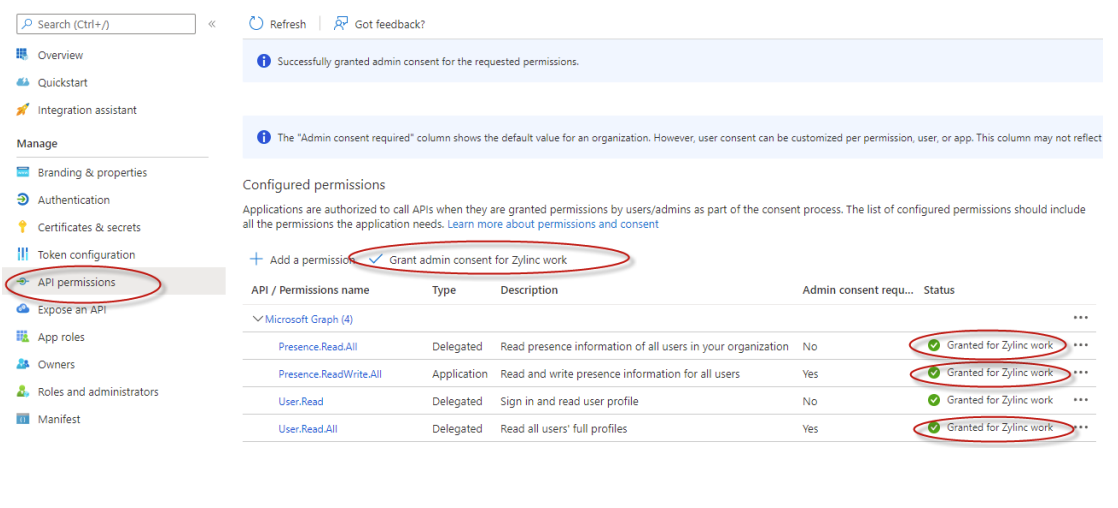Click the Got feedback person icon
The width and height of the screenshot is (1118, 508).
click(x=341, y=24)
